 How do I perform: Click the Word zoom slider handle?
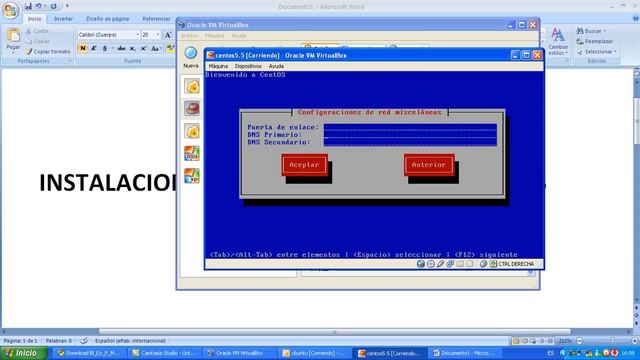pyautogui.click(x=612, y=341)
